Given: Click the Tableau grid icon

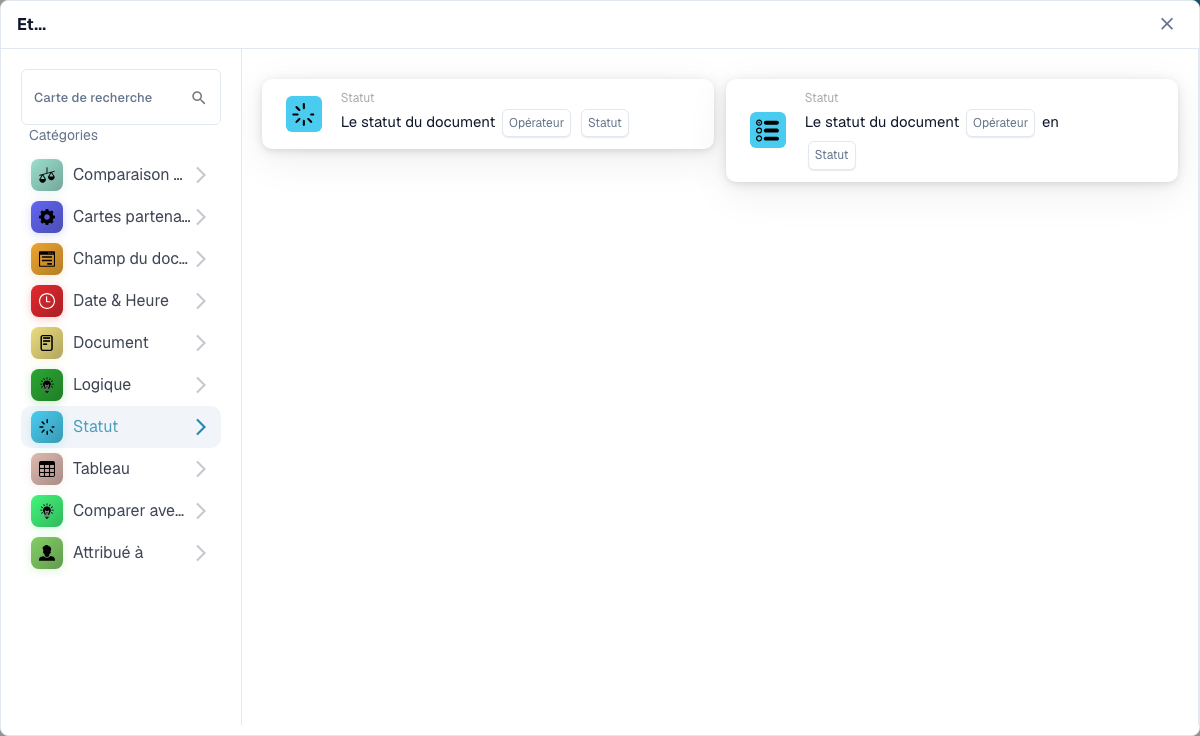Looking at the screenshot, I should (x=47, y=469).
